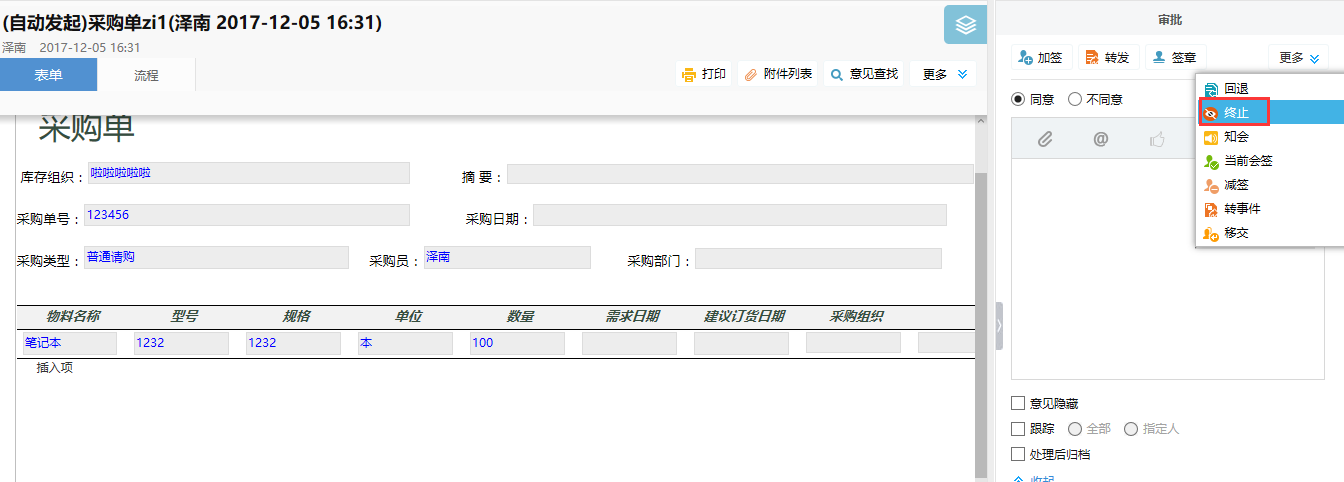Select the 同意 radio button

click(x=1018, y=99)
